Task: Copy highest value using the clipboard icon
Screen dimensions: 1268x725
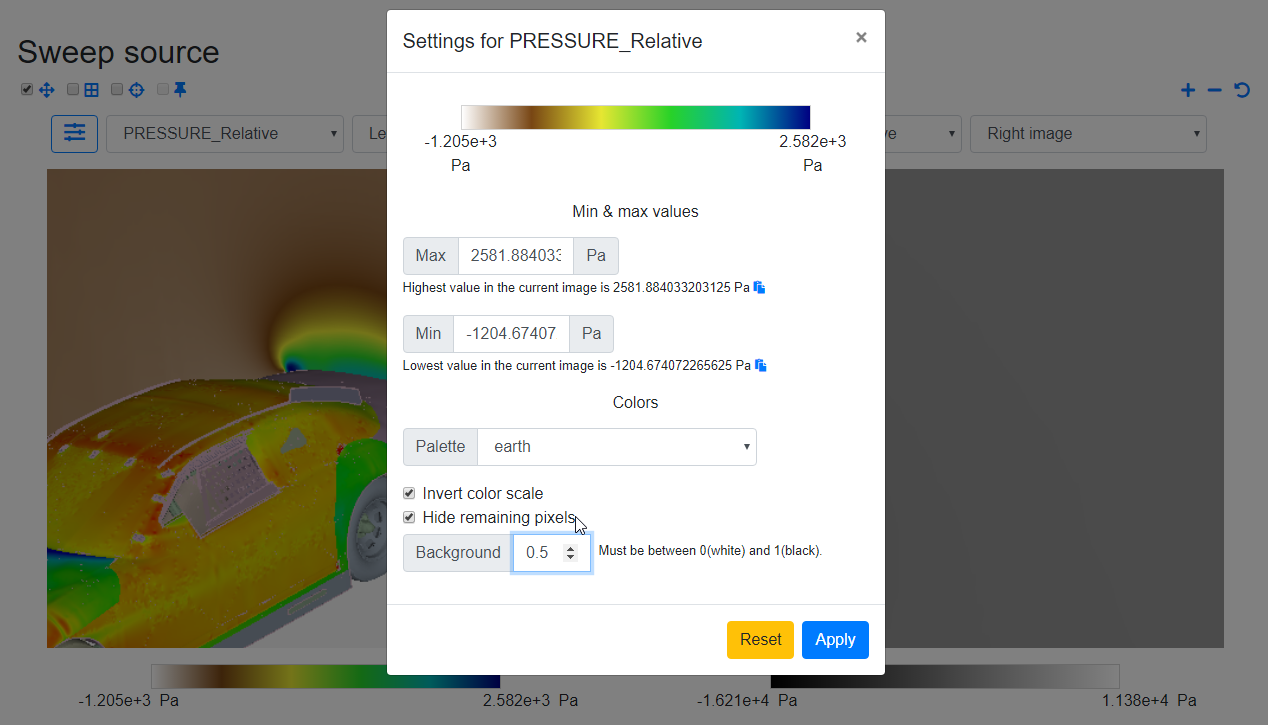Action: 760,288
